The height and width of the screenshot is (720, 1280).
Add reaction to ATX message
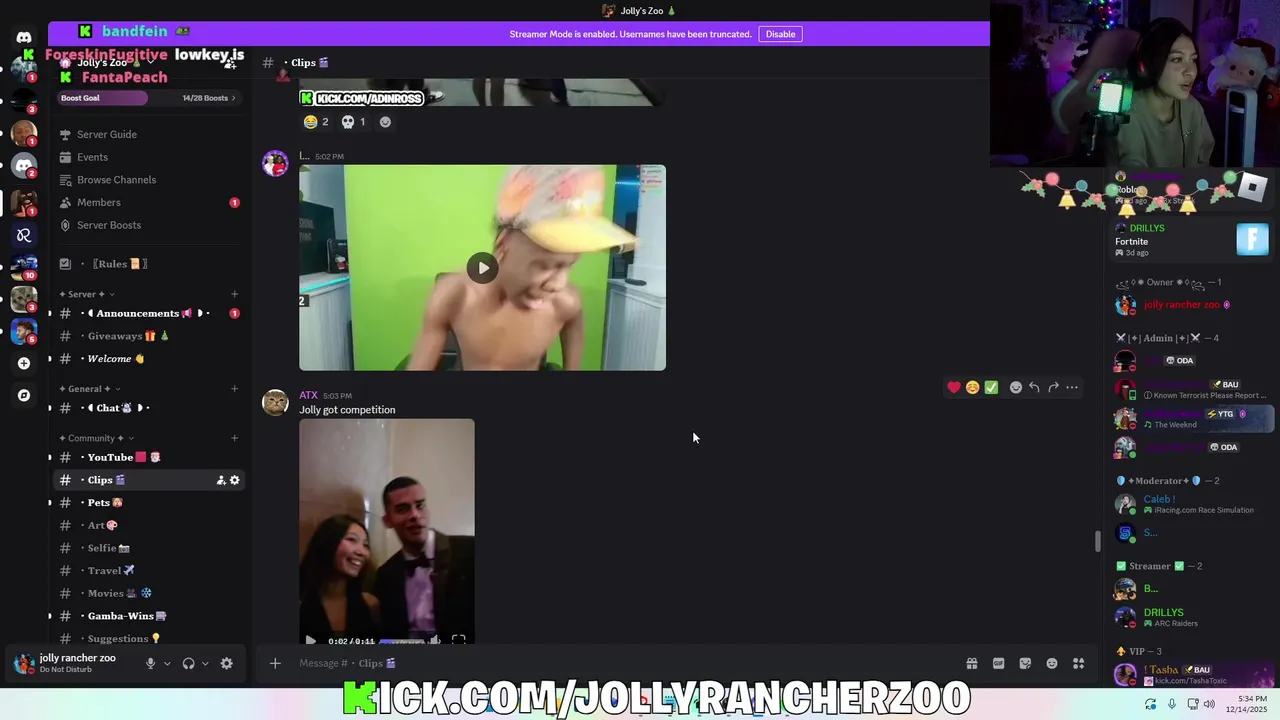tap(1016, 387)
